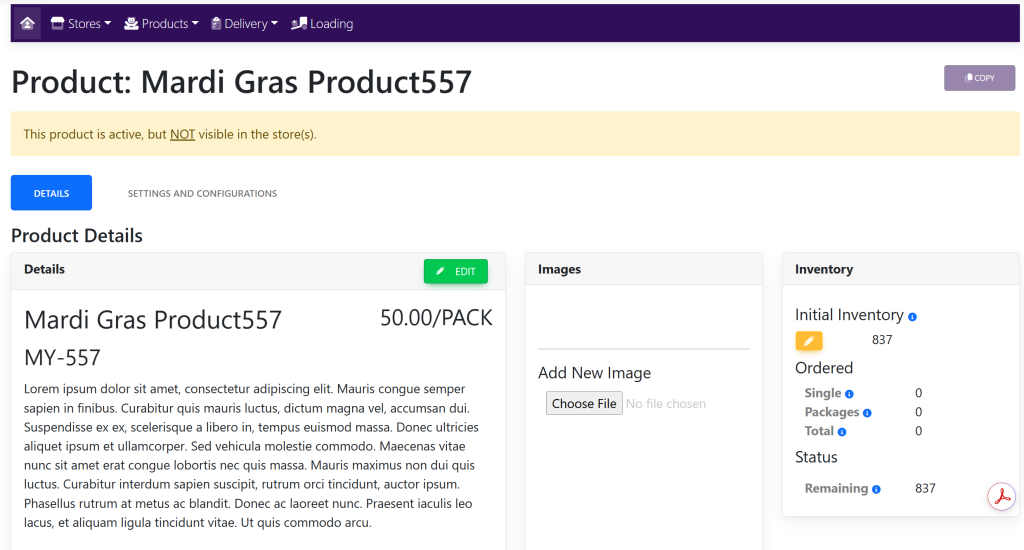This screenshot has width=1024, height=550.
Task: Click Choose File to upload image
Action: click(584, 403)
